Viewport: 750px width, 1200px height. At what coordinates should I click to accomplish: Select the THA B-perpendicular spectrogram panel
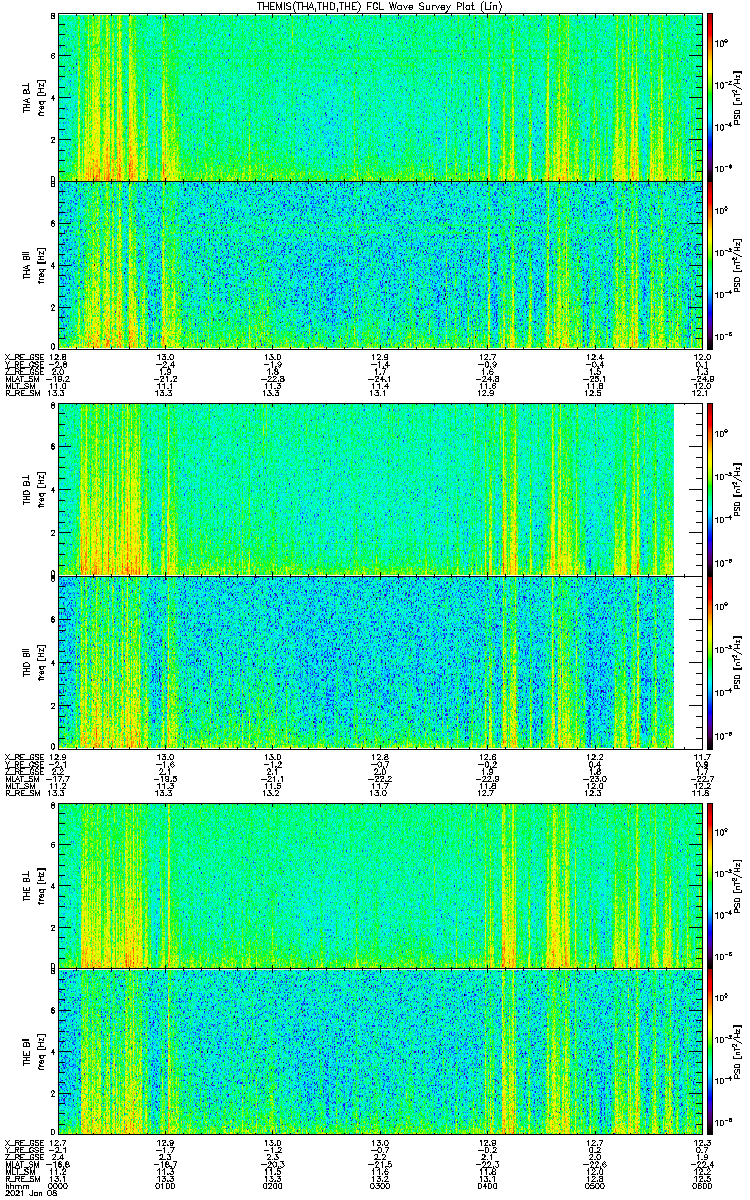tap(382, 96)
